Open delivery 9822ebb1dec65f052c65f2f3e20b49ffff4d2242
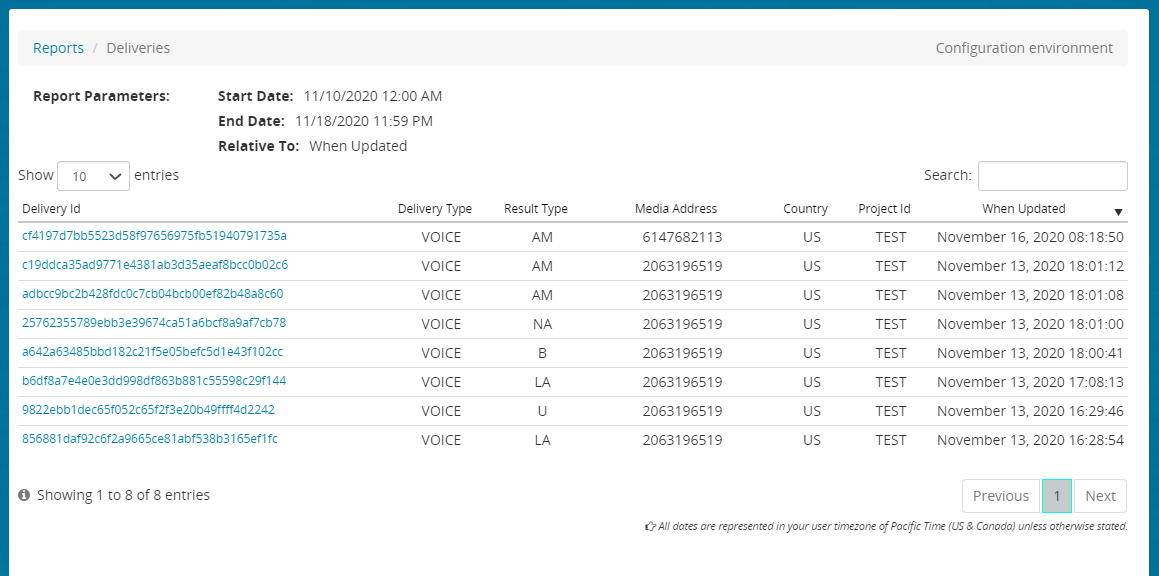 point(148,410)
